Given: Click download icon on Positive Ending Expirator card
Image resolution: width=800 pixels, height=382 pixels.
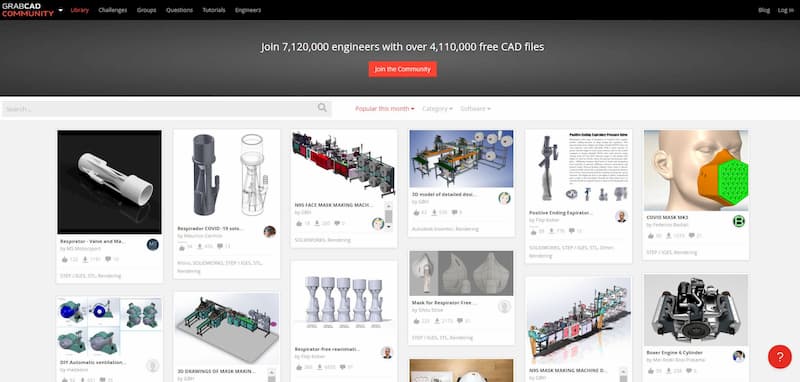Looking at the screenshot, I should tap(552, 231).
